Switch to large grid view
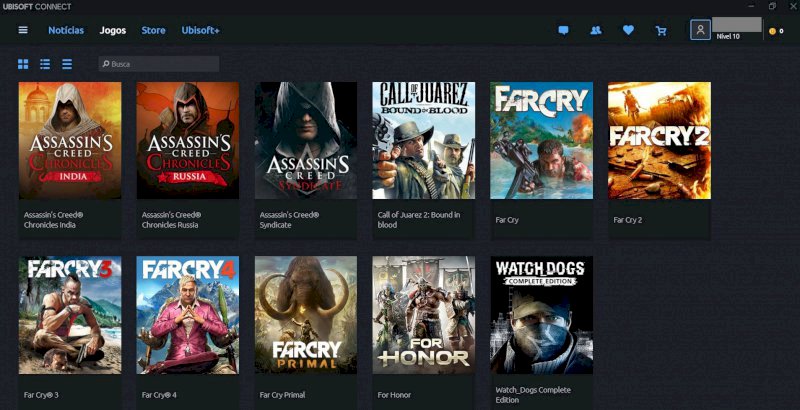 [23, 64]
